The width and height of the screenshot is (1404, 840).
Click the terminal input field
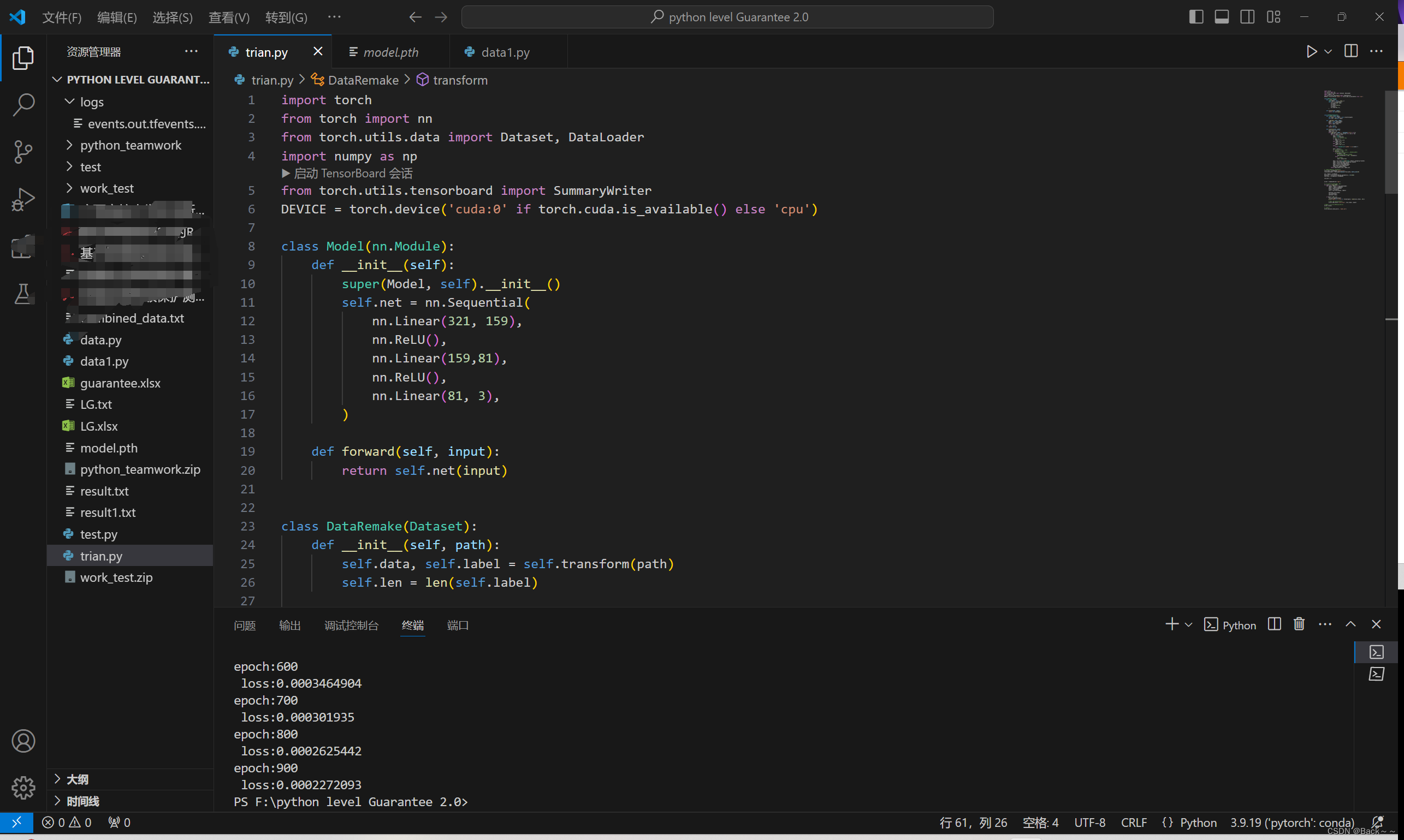[480, 801]
